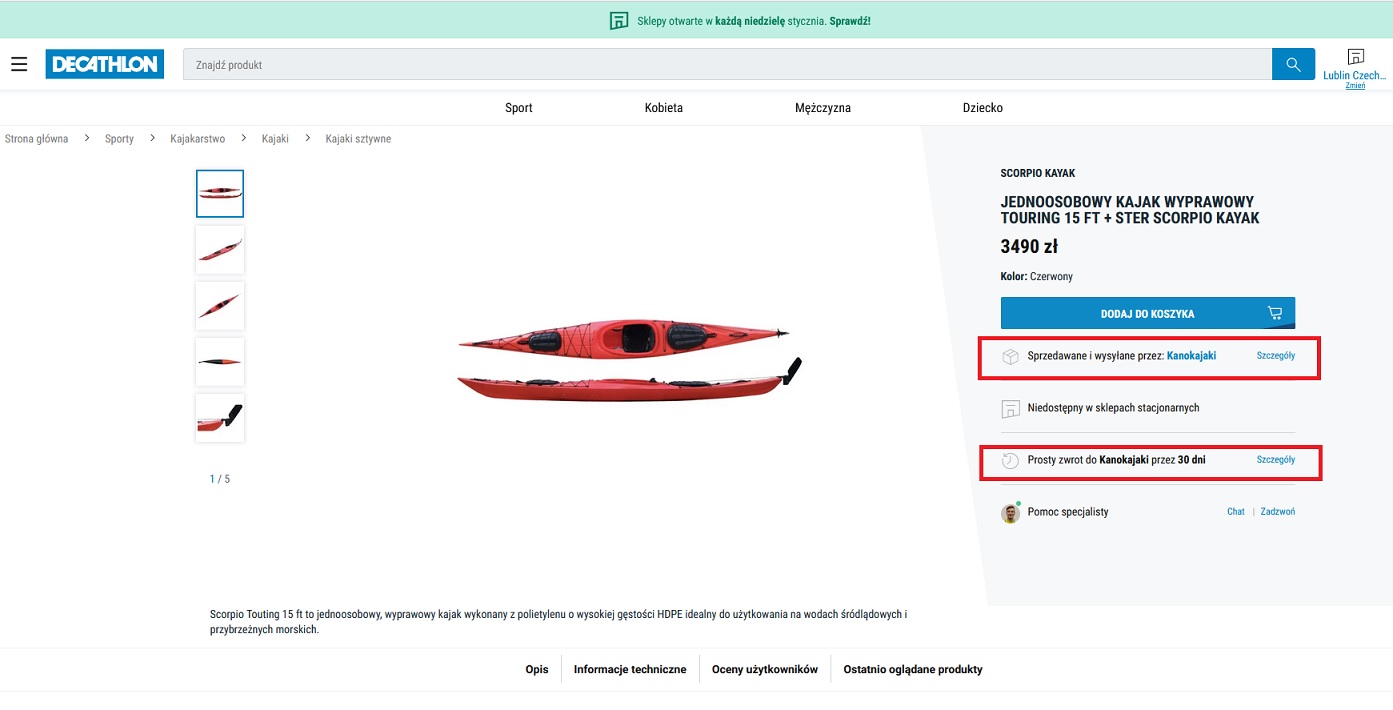Open the Sport menu
The height and width of the screenshot is (710, 1393).
(x=518, y=108)
